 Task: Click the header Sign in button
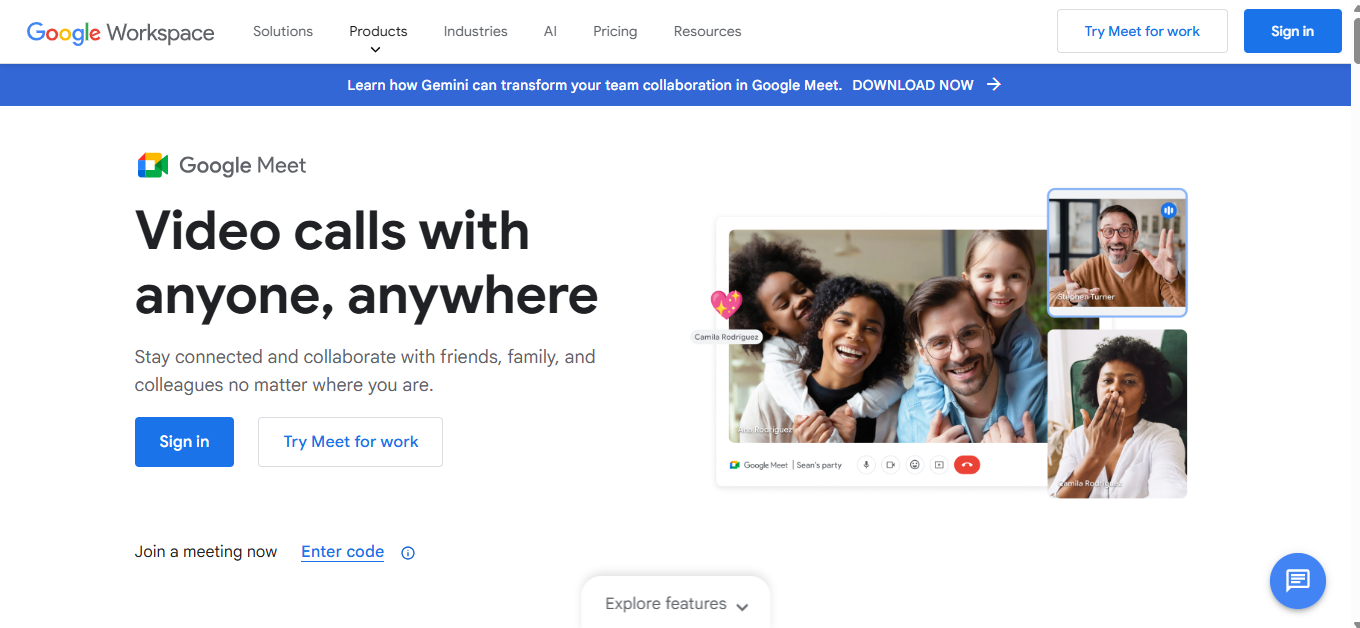(1293, 31)
